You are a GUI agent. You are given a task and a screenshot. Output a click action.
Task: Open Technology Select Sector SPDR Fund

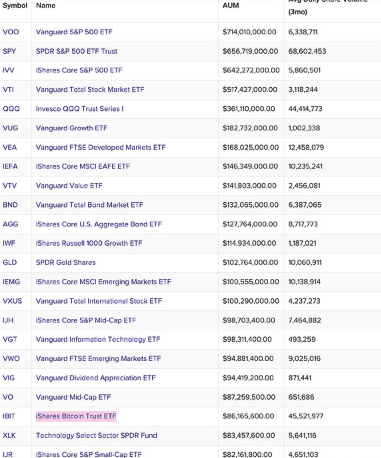point(97,436)
